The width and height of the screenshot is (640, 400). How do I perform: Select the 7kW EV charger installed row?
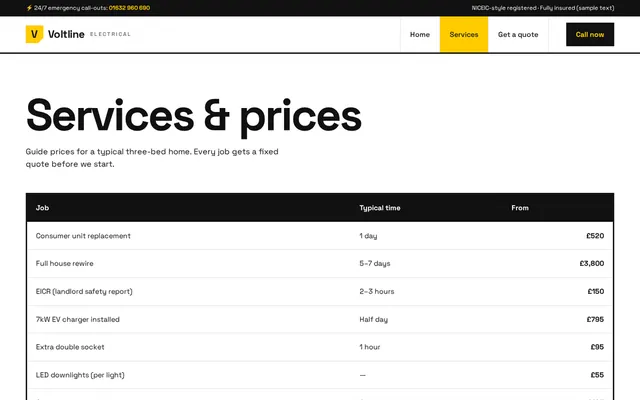[320, 319]
